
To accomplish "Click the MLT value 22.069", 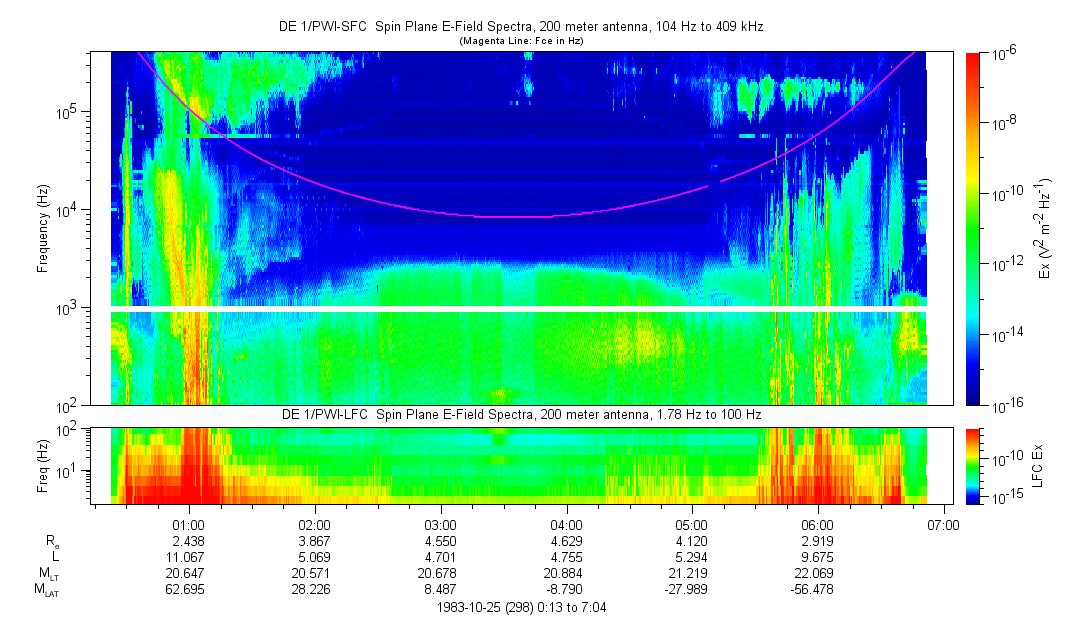I will (x=817, y=574).
